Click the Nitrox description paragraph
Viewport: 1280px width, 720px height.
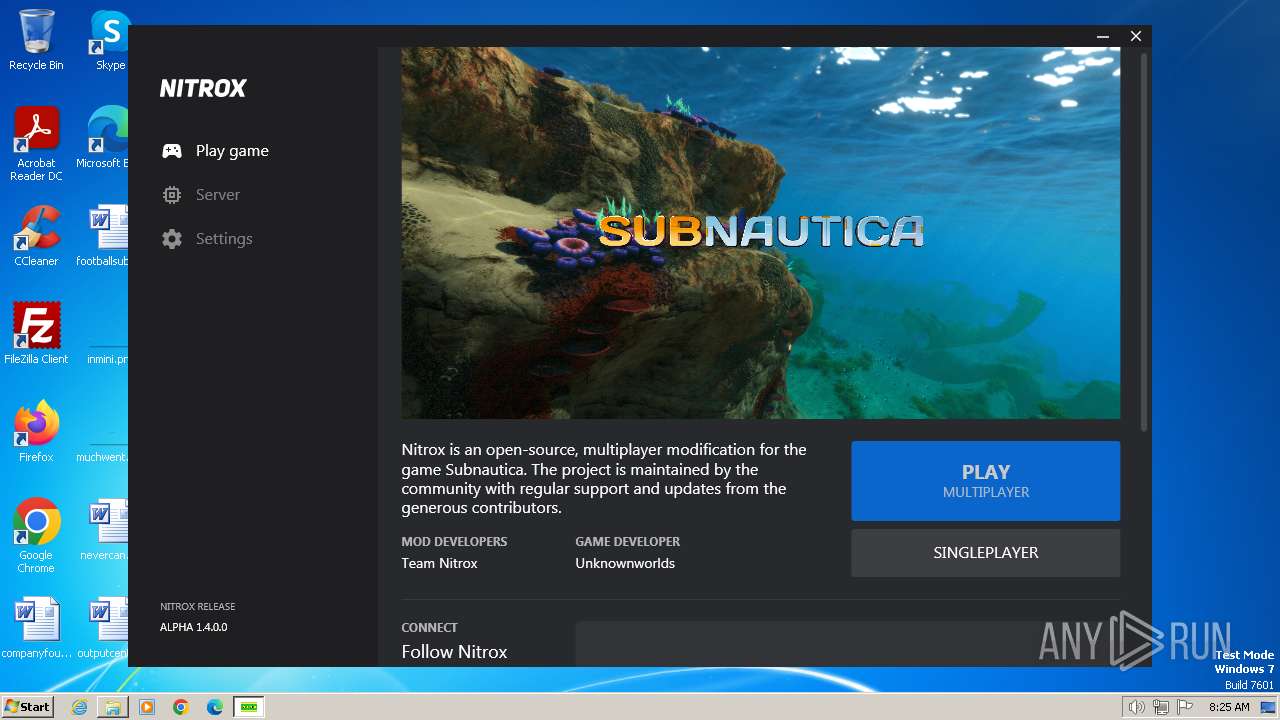tap(603, 479)
